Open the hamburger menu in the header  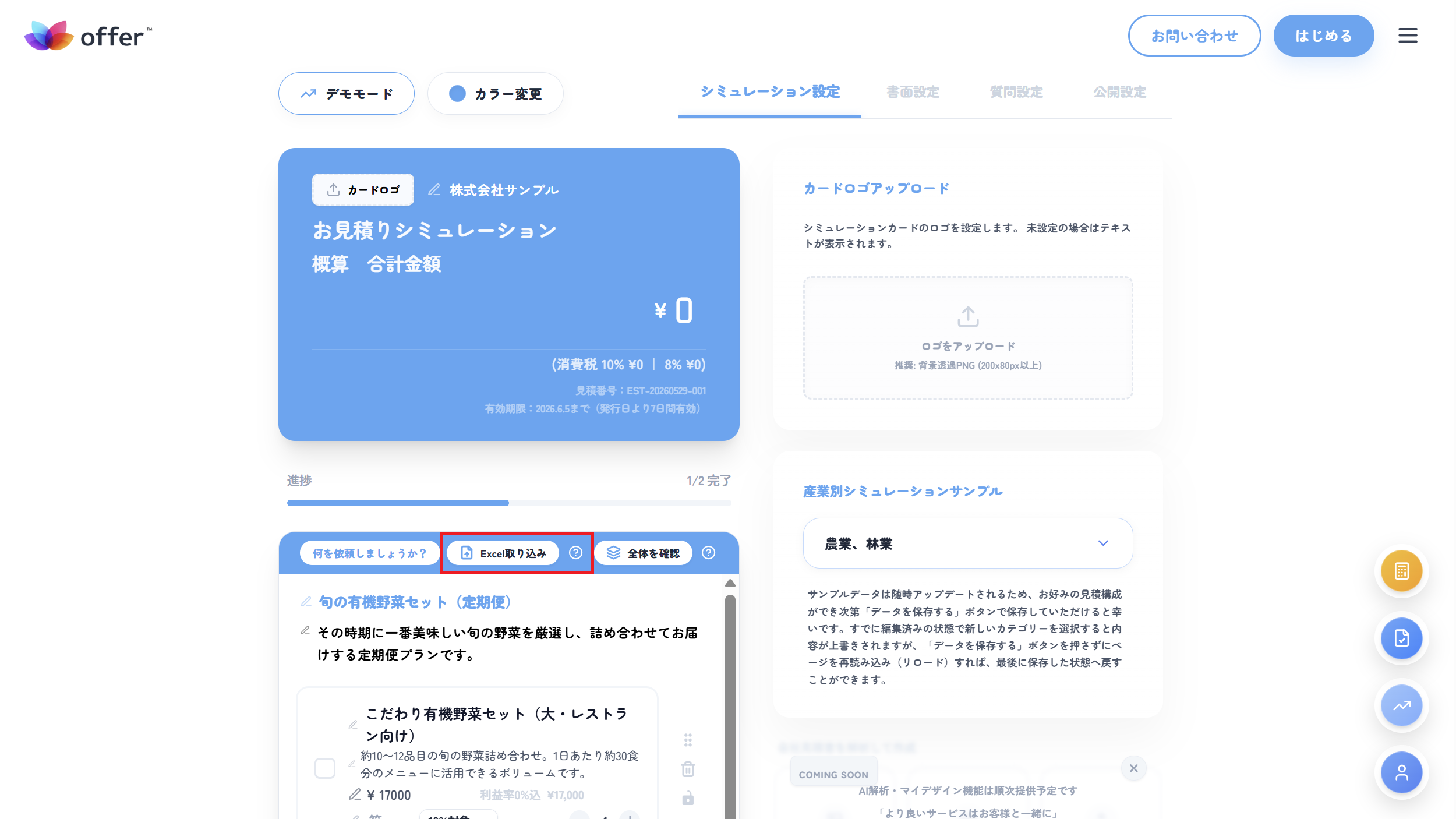tap(1407, 36)
